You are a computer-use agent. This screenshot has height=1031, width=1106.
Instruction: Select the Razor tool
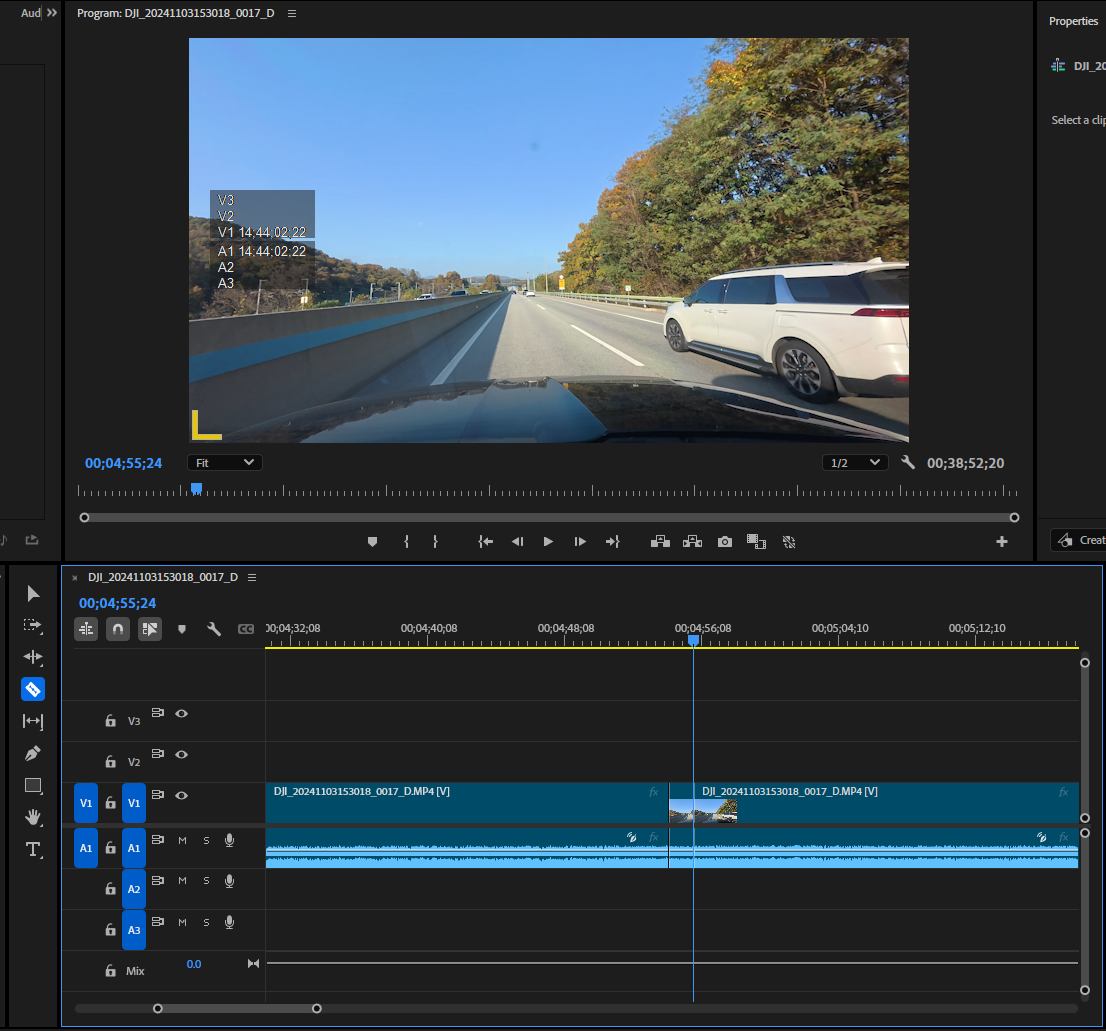pos(33,689)
